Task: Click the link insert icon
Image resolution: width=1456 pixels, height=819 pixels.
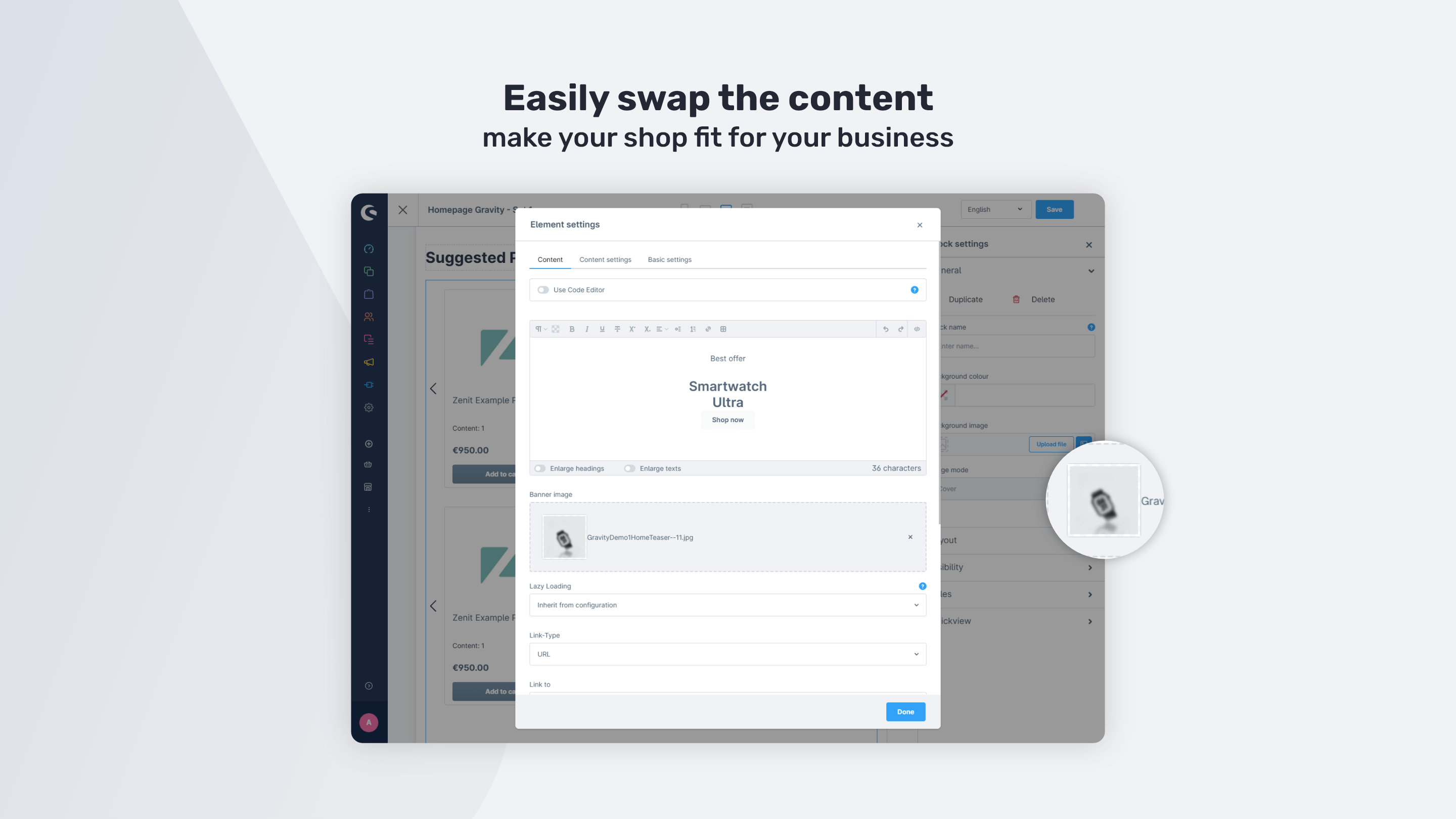Action: click(708, 329)
